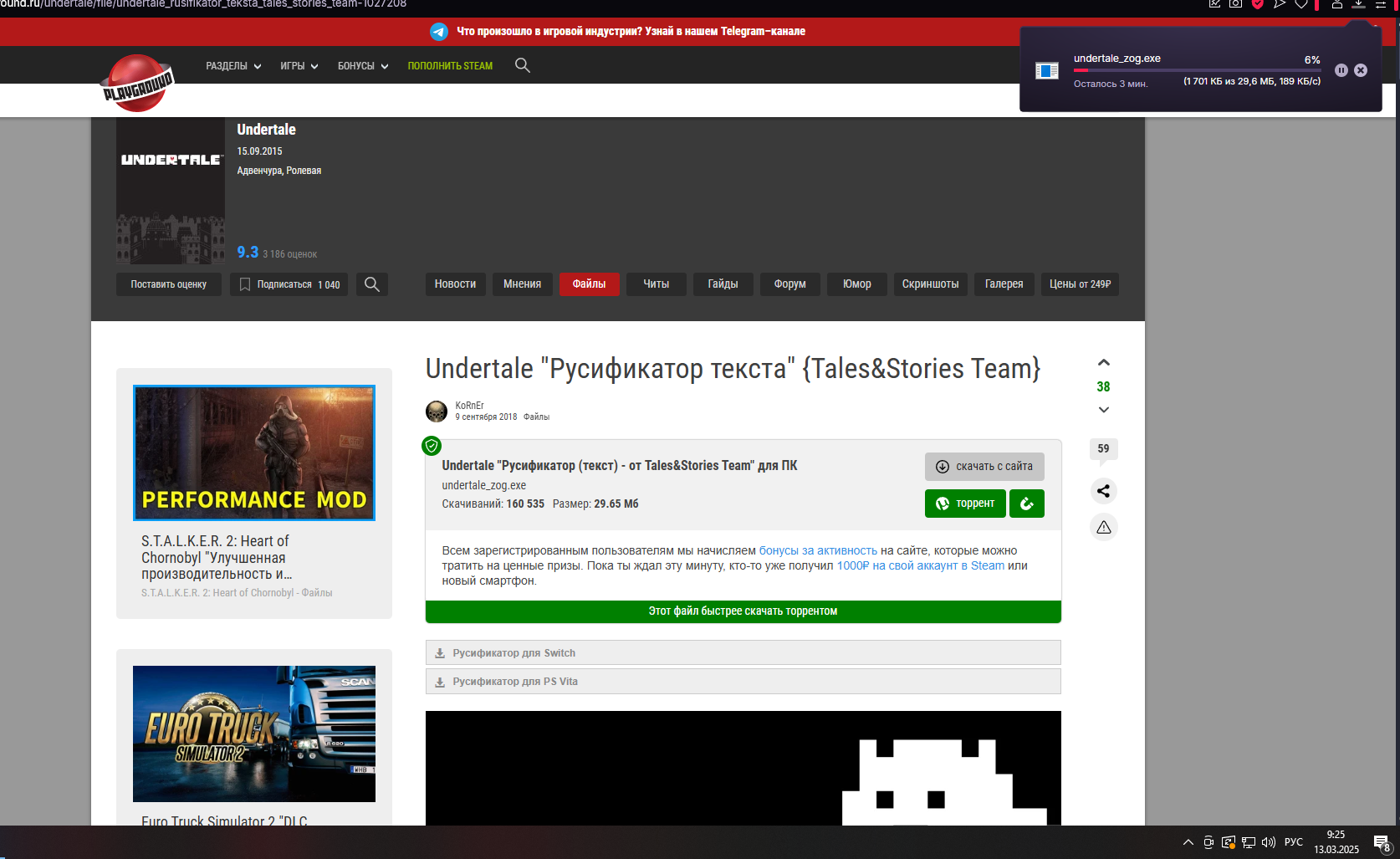
Task: Open the network icon in the system tray
Action: [x=1249, y=842]
